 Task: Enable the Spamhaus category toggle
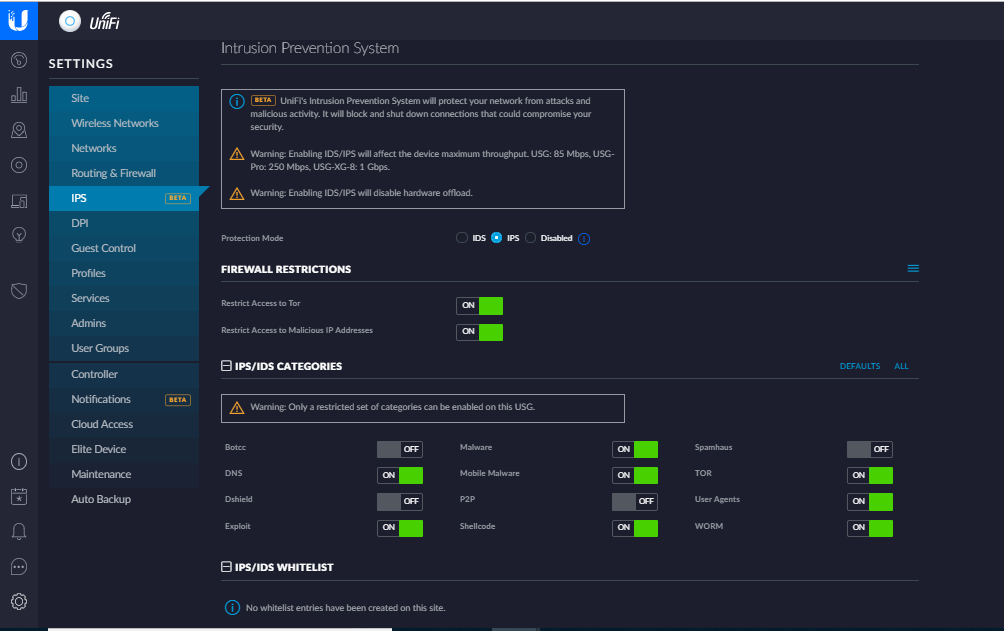pos(870,449)
